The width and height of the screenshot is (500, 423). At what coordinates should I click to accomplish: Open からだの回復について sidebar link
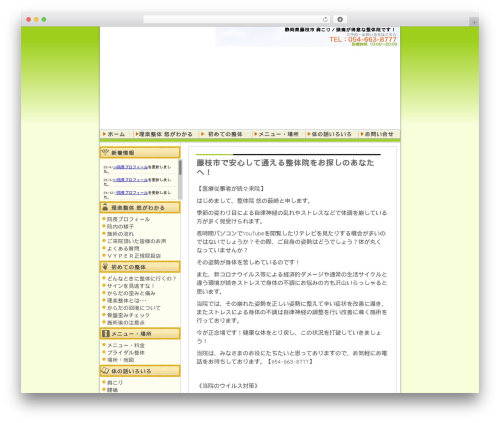coord(134,308)
